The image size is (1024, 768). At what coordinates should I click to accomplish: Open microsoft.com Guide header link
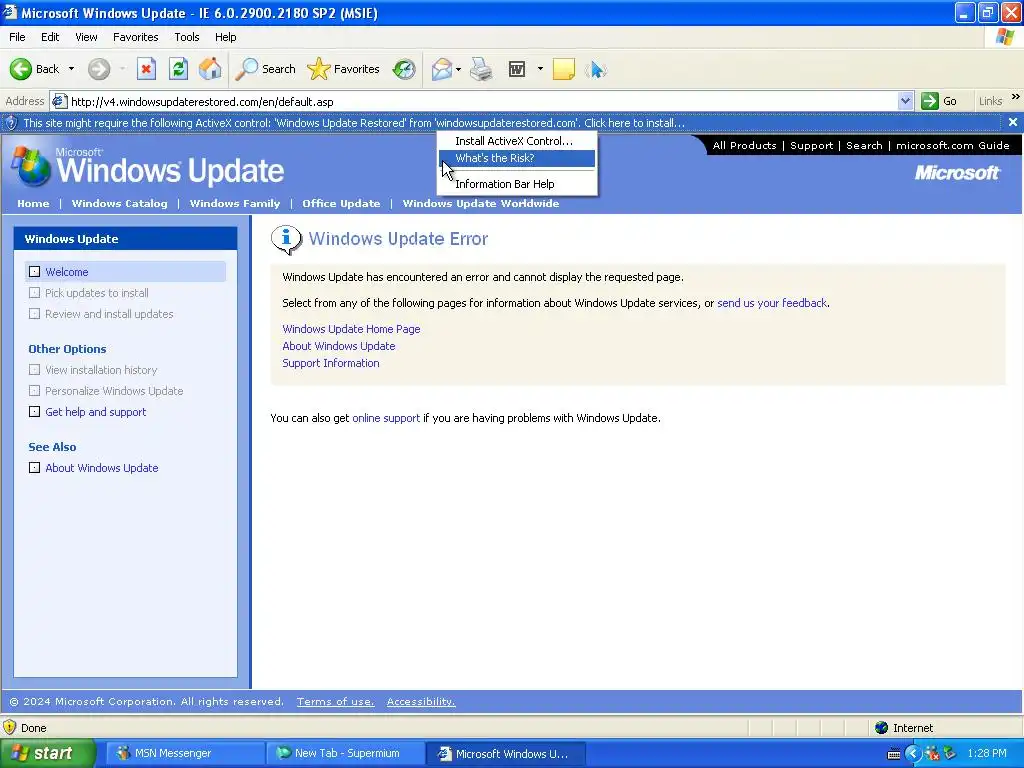(x=953, y=146)
